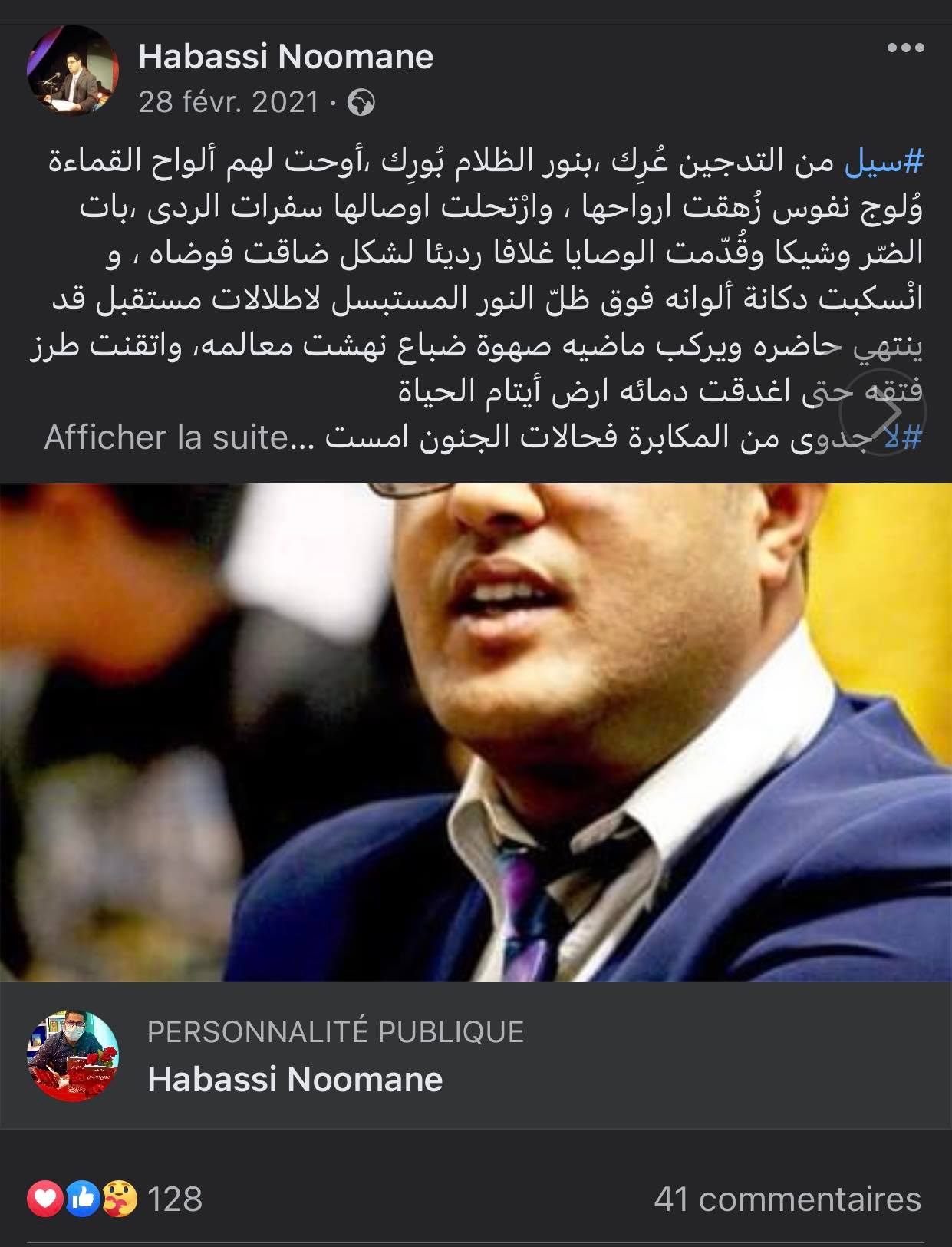Open the page link card below photo
This screenshot has width=952, height=1247.
pos(476,1056)
